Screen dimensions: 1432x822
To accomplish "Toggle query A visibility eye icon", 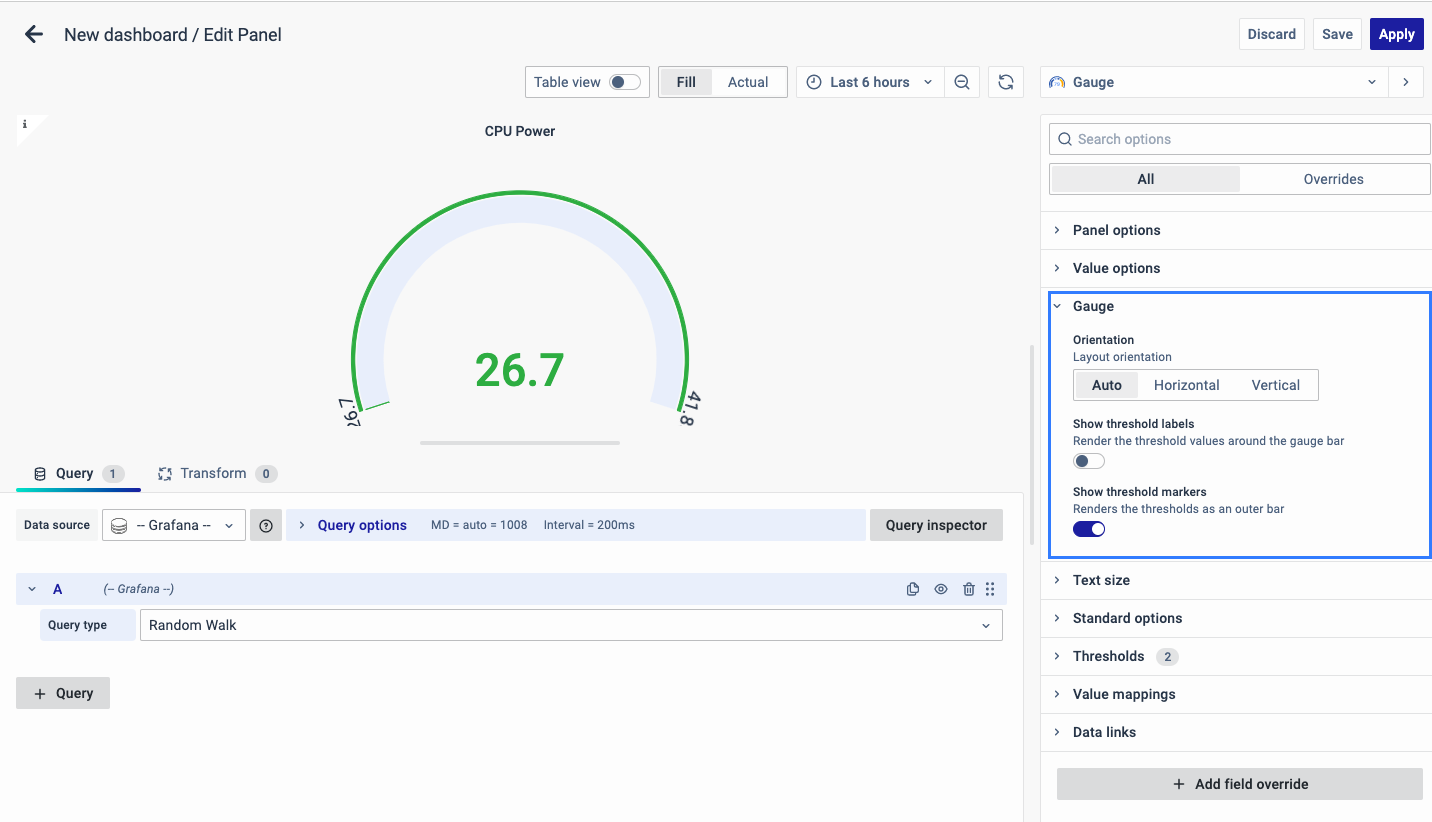I will point(941,590).
